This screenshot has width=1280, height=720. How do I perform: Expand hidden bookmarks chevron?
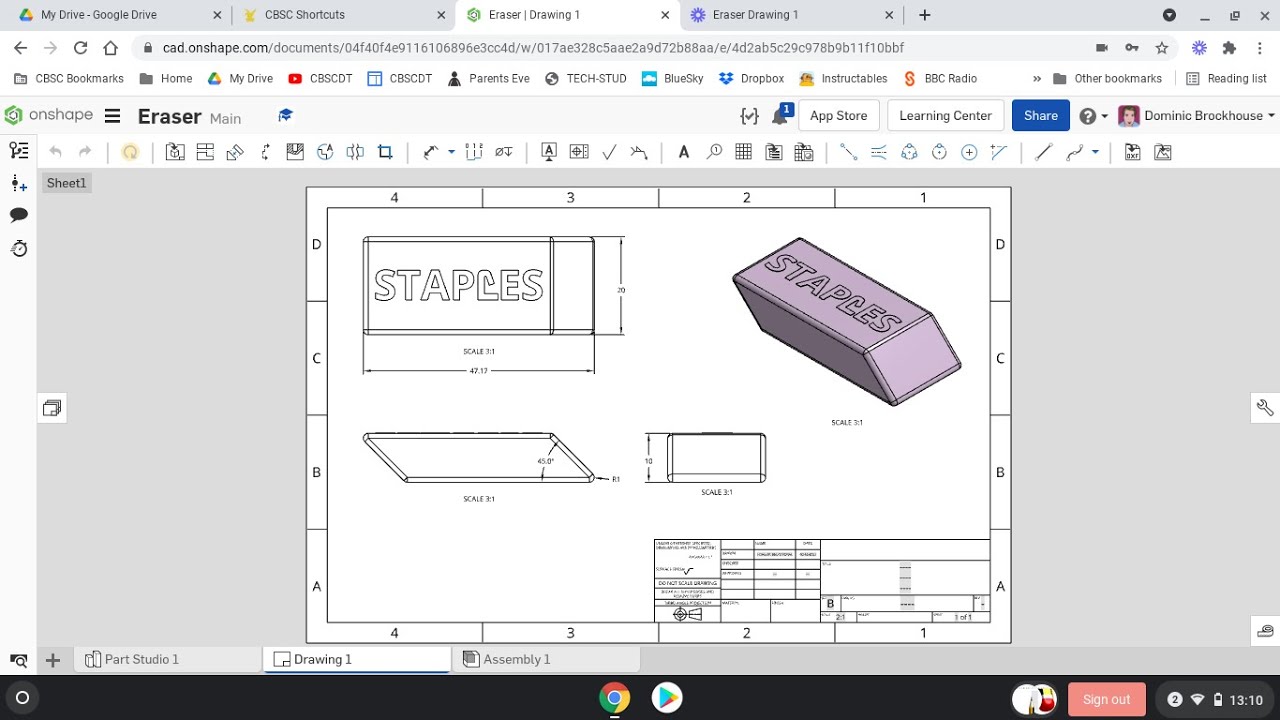[x=1036, y=78]
